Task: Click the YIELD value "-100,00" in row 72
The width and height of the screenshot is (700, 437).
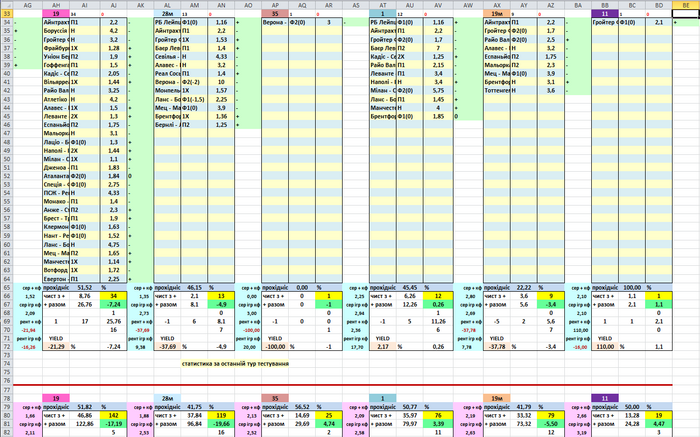Action: [275, 347]
